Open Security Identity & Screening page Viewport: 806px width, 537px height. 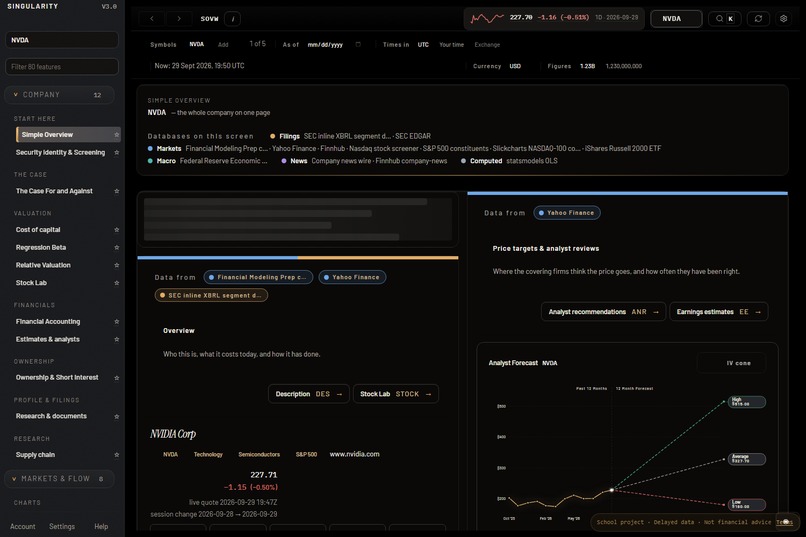[60, 153]
